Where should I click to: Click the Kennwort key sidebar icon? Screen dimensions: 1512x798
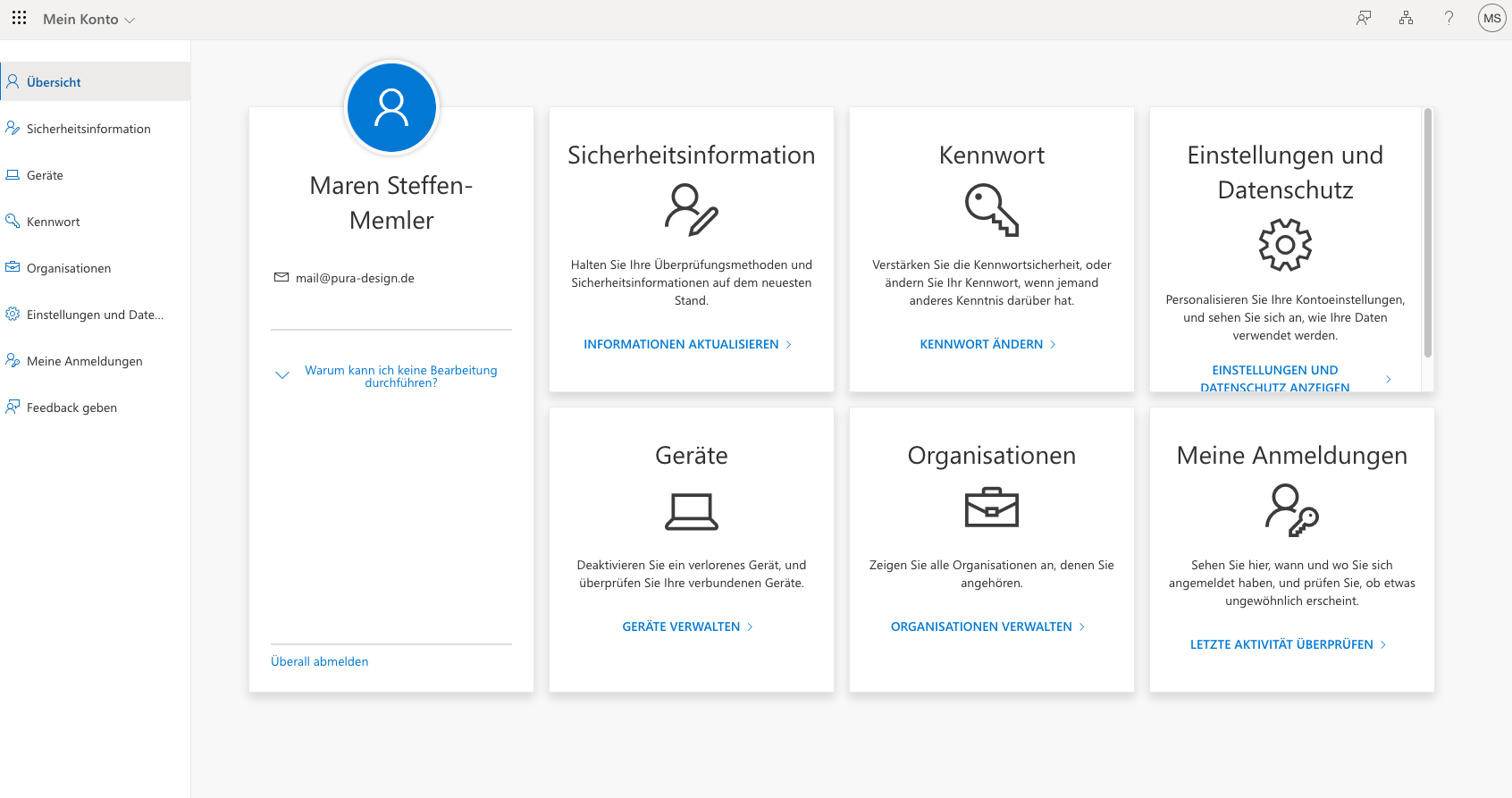click(13, 221)
